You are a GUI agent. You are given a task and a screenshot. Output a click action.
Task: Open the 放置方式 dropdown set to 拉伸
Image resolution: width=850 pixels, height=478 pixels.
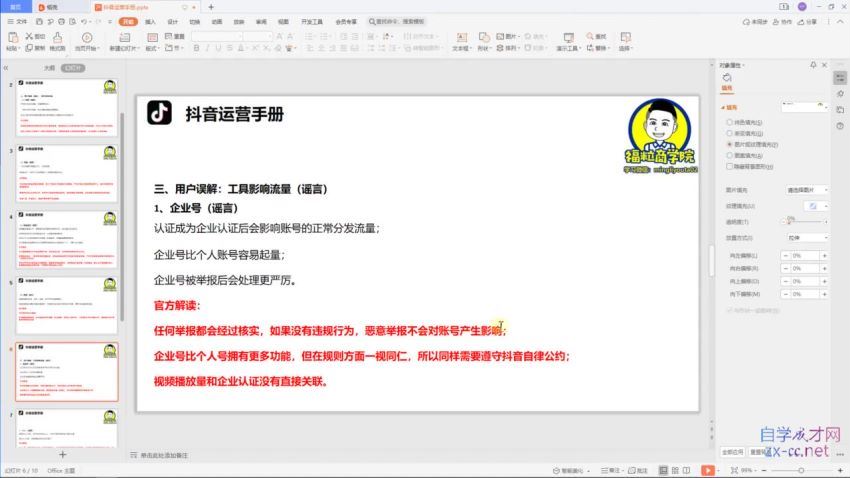point(807,237)
